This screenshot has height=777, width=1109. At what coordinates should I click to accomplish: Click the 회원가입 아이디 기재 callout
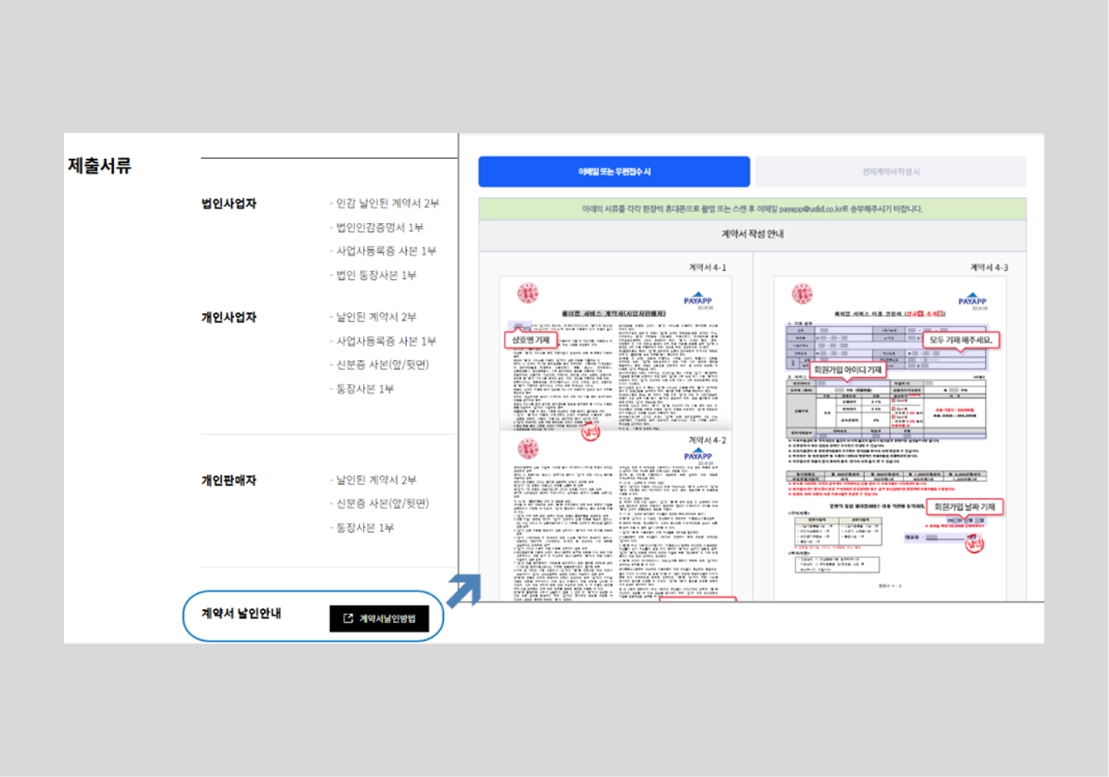click(x=847, y=370)
